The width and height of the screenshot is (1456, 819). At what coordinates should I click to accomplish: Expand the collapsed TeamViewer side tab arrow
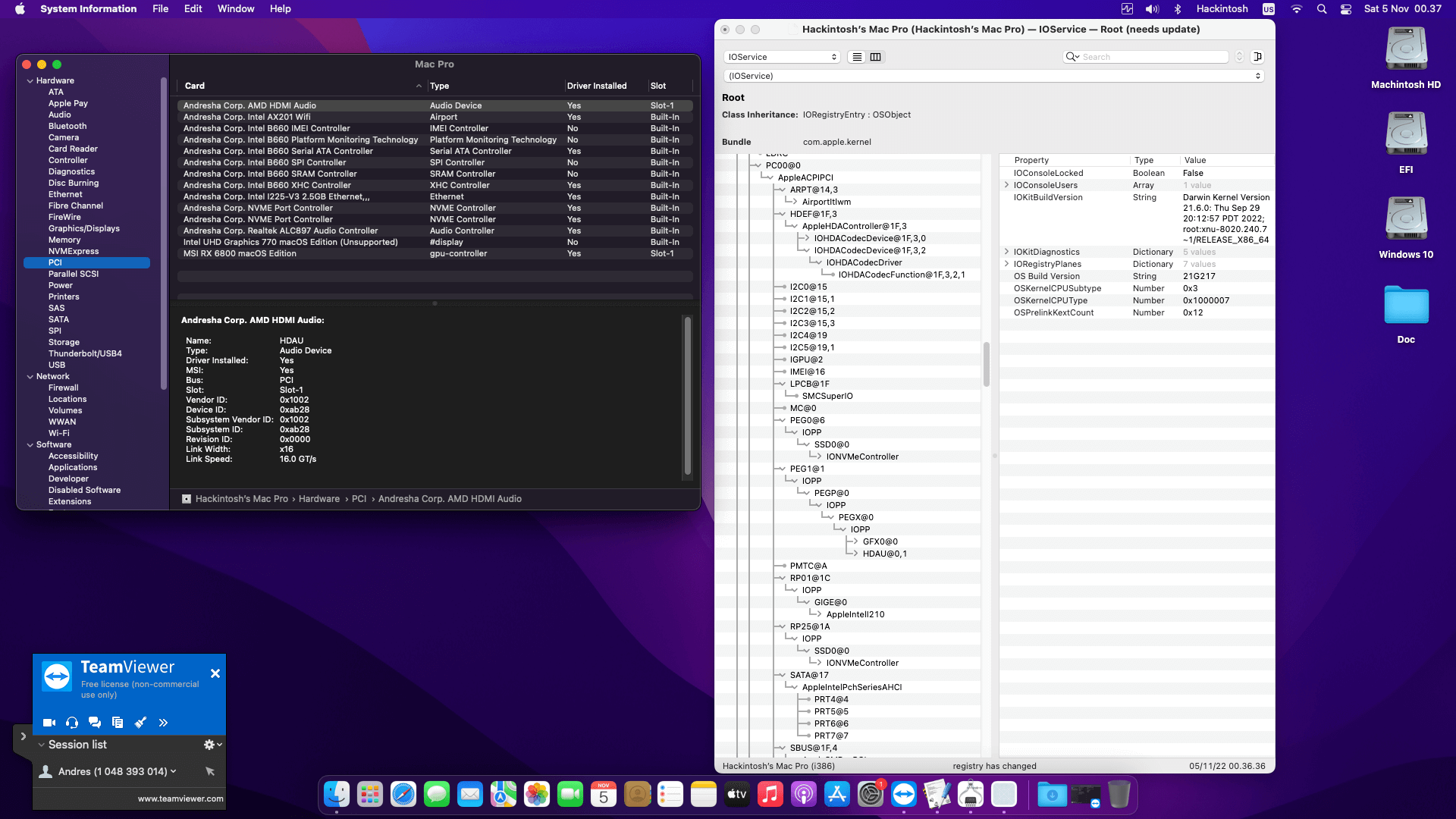coord(23,736)
